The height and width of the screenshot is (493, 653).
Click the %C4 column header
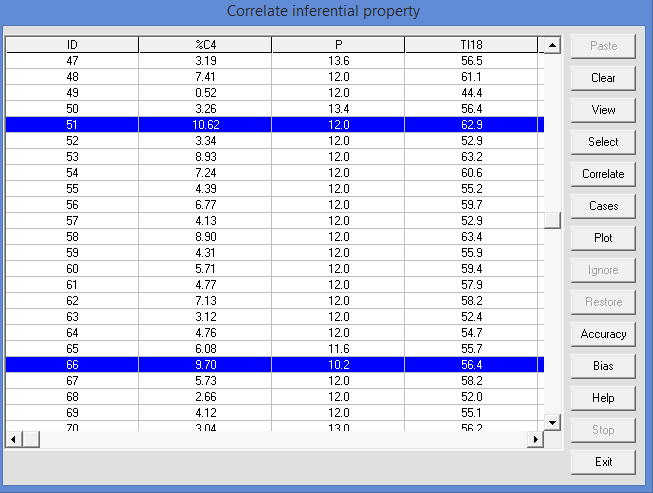point(205,45)
